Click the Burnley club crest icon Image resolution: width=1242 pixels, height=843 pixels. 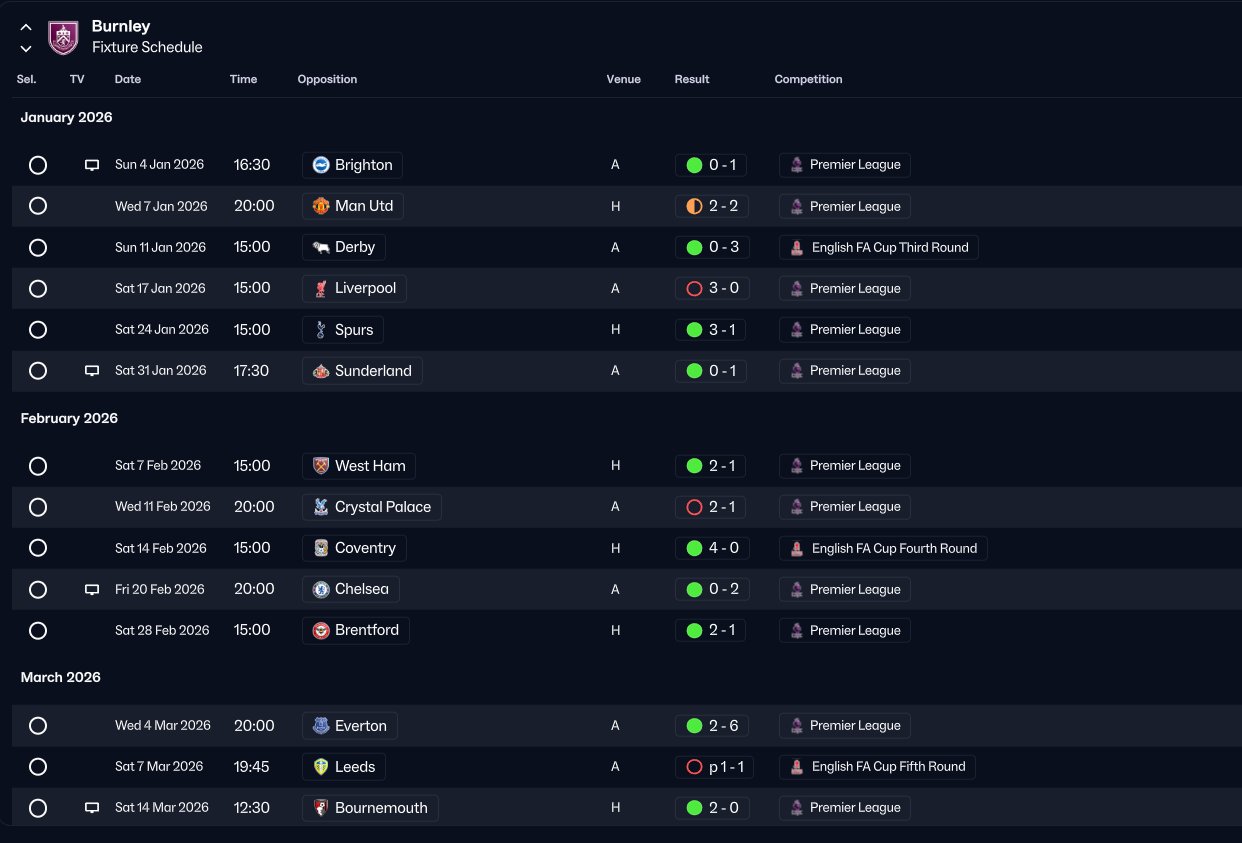[x=63, y=38]
